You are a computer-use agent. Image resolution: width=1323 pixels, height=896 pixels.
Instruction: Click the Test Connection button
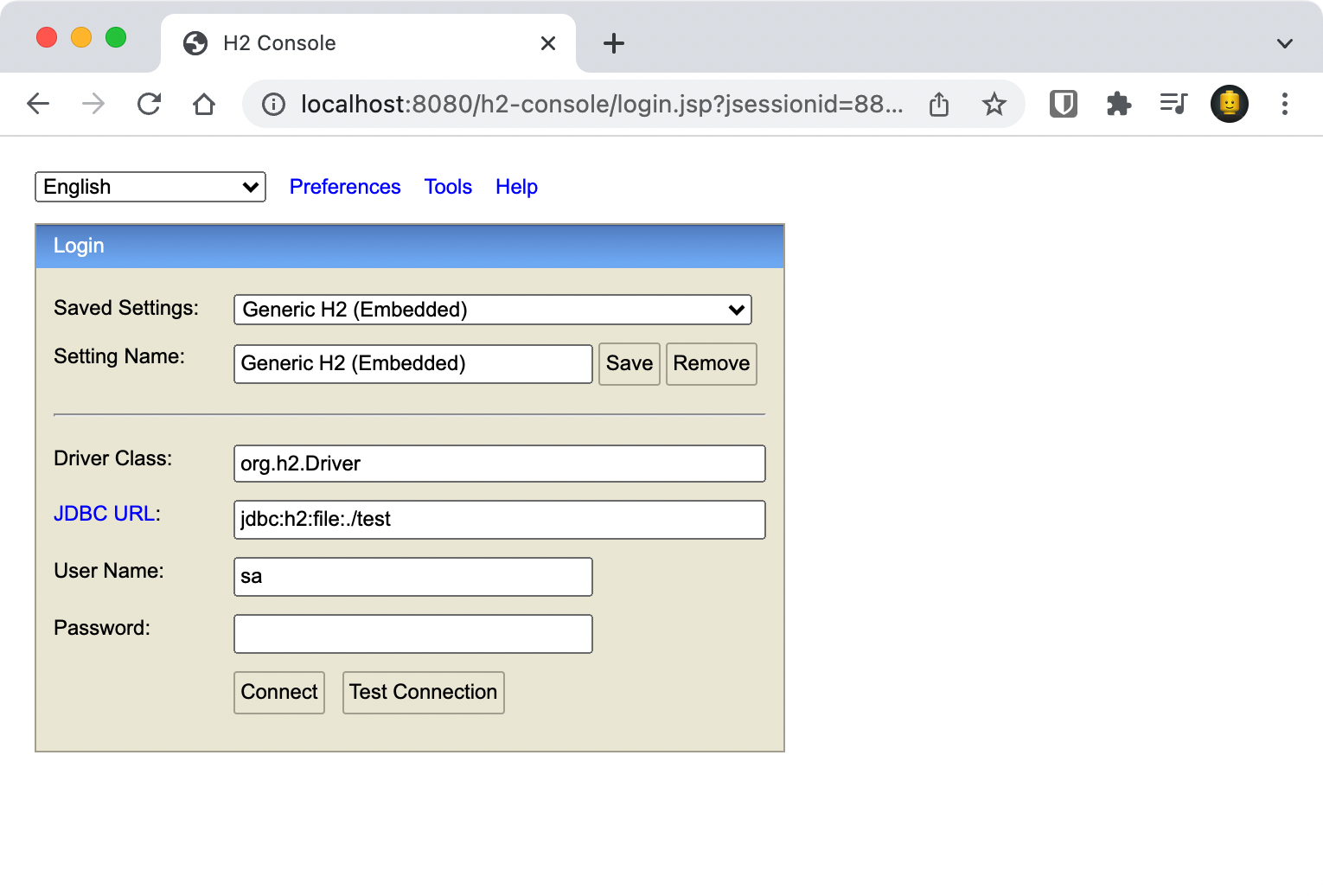(x=423, y=693)
